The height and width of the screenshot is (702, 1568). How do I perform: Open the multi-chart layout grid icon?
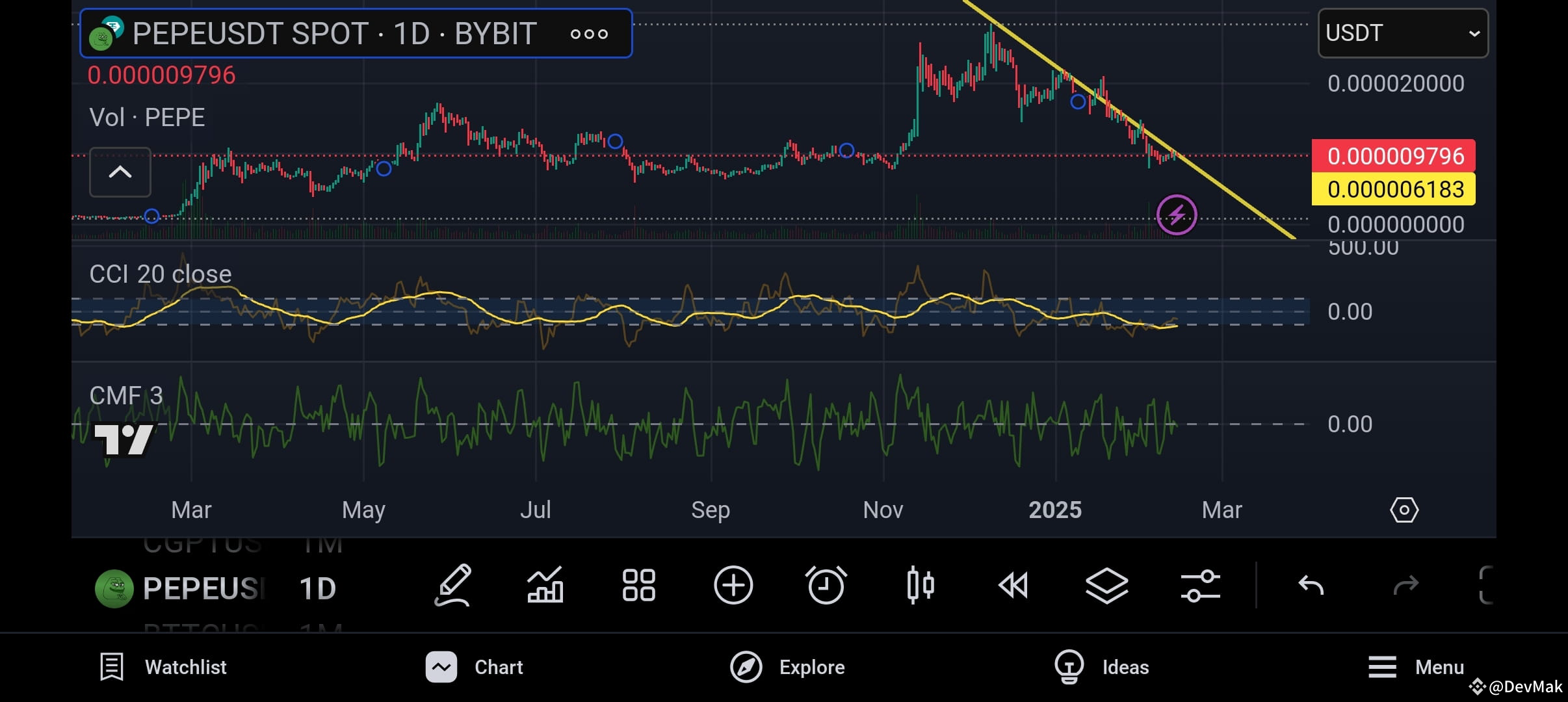[x=638, y=585]
